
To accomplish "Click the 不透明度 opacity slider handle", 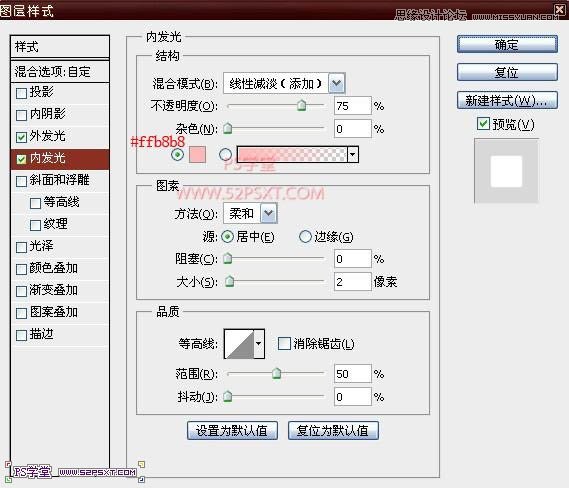I will tap(302, 106).
